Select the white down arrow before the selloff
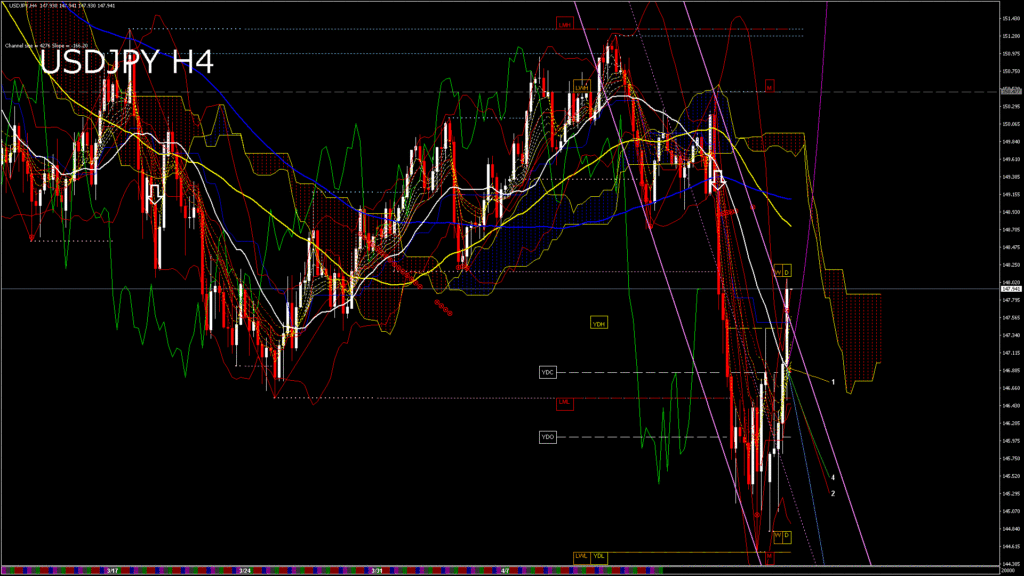 pos(718,180)
